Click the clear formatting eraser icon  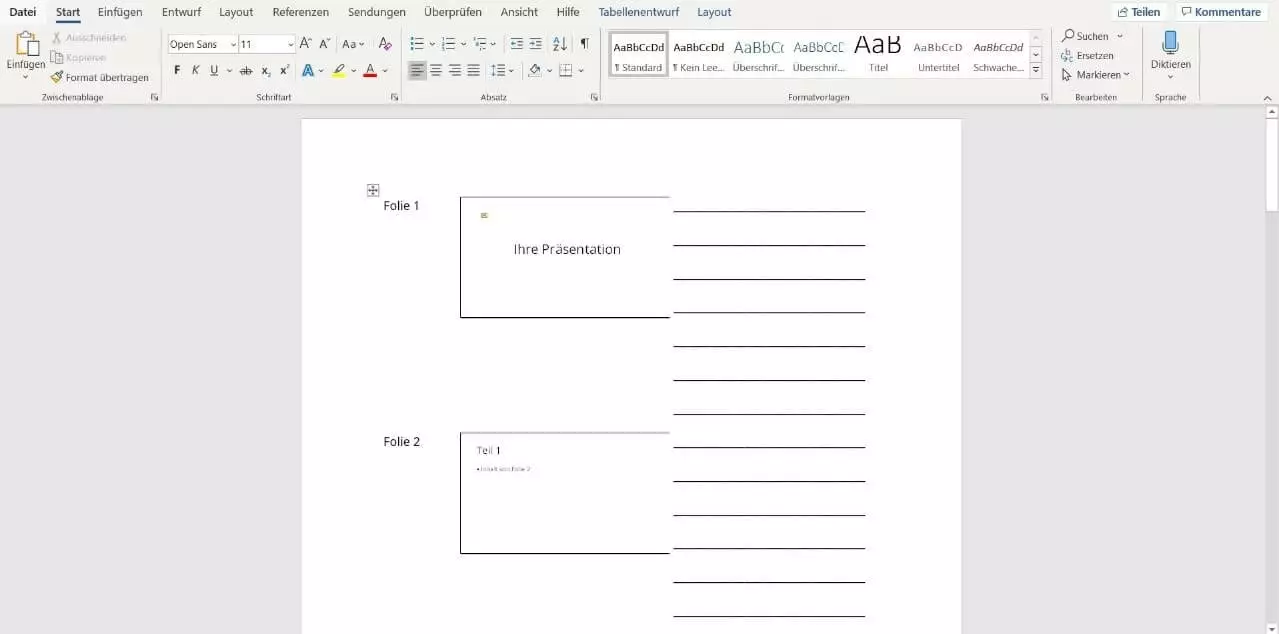click(x=385, y=44)
